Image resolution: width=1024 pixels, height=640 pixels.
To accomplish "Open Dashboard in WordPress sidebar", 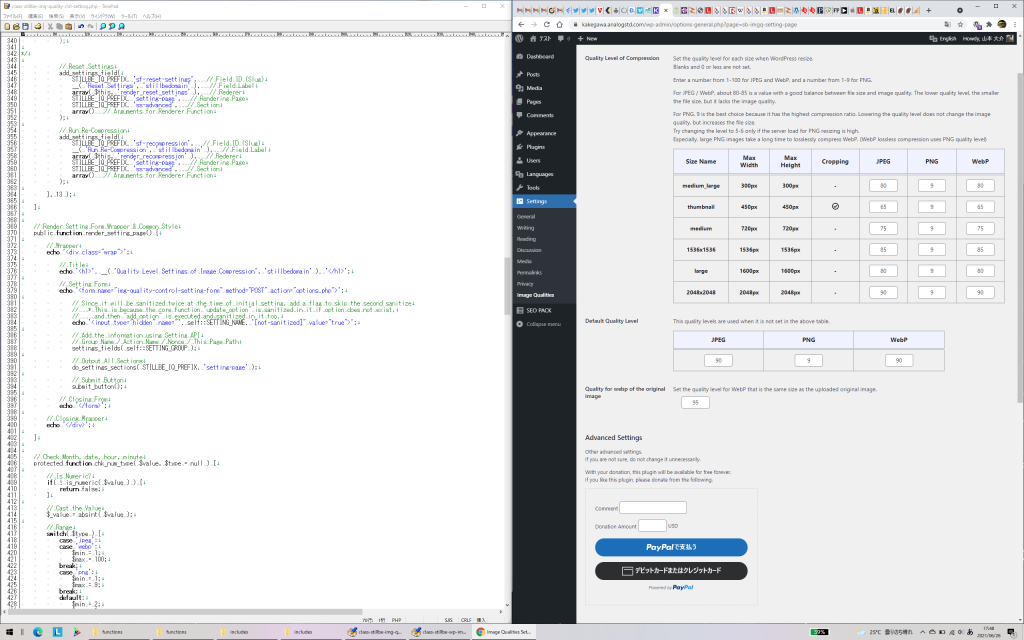I will 539,57.
